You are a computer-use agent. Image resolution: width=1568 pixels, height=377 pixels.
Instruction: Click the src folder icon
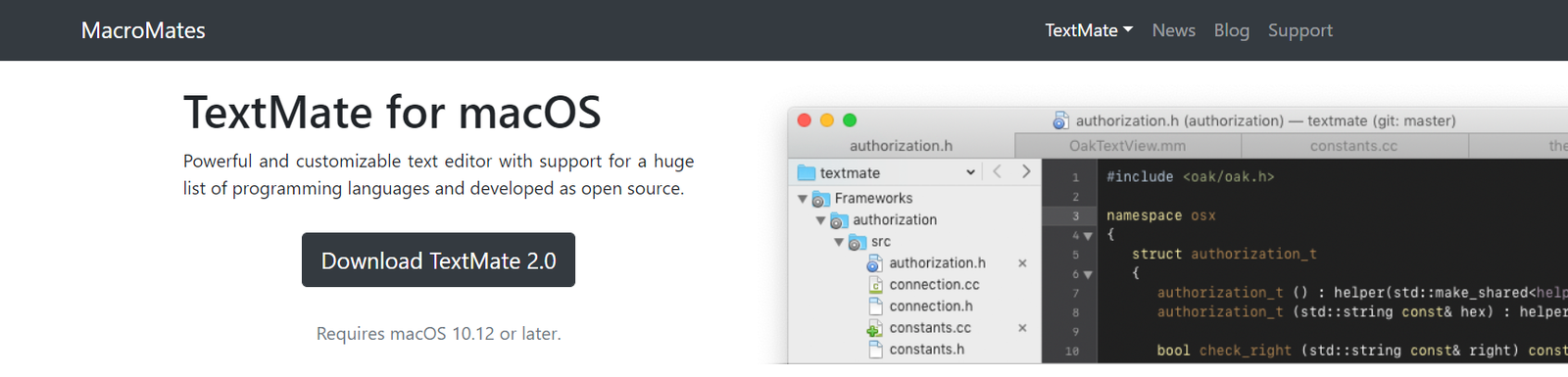(857, 242)
